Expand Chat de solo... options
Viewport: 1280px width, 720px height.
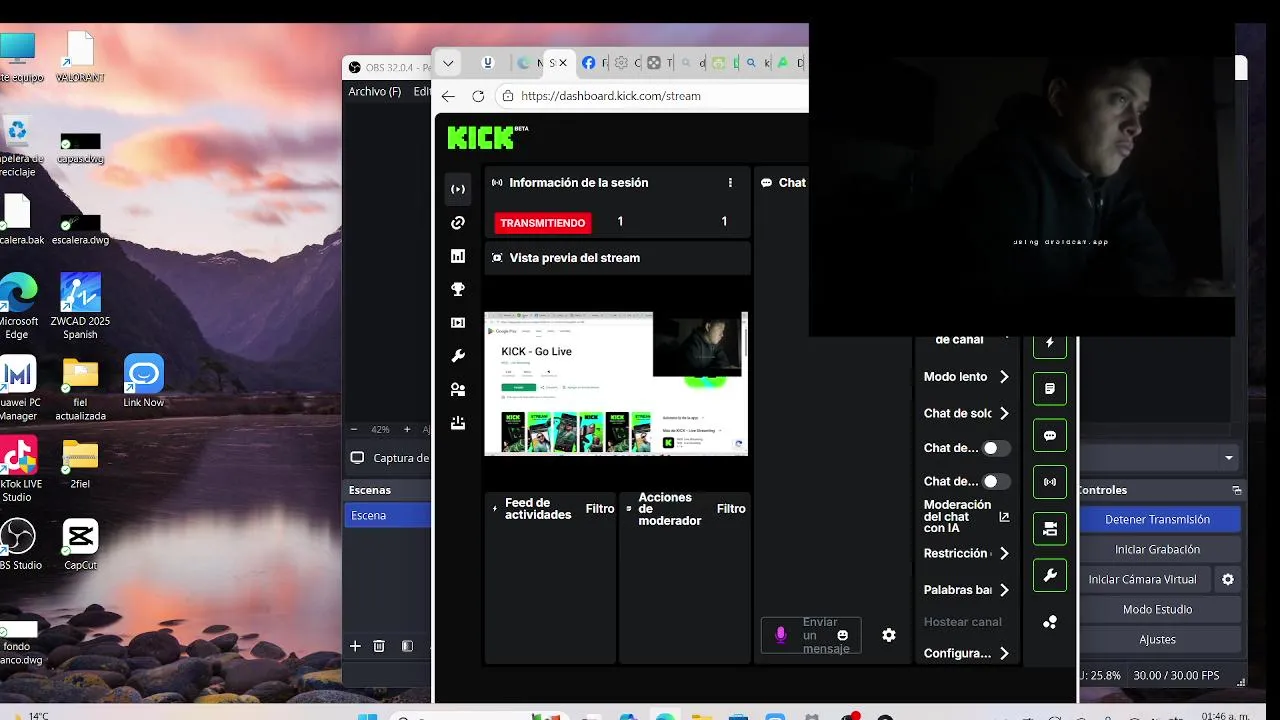(1004, 413)
